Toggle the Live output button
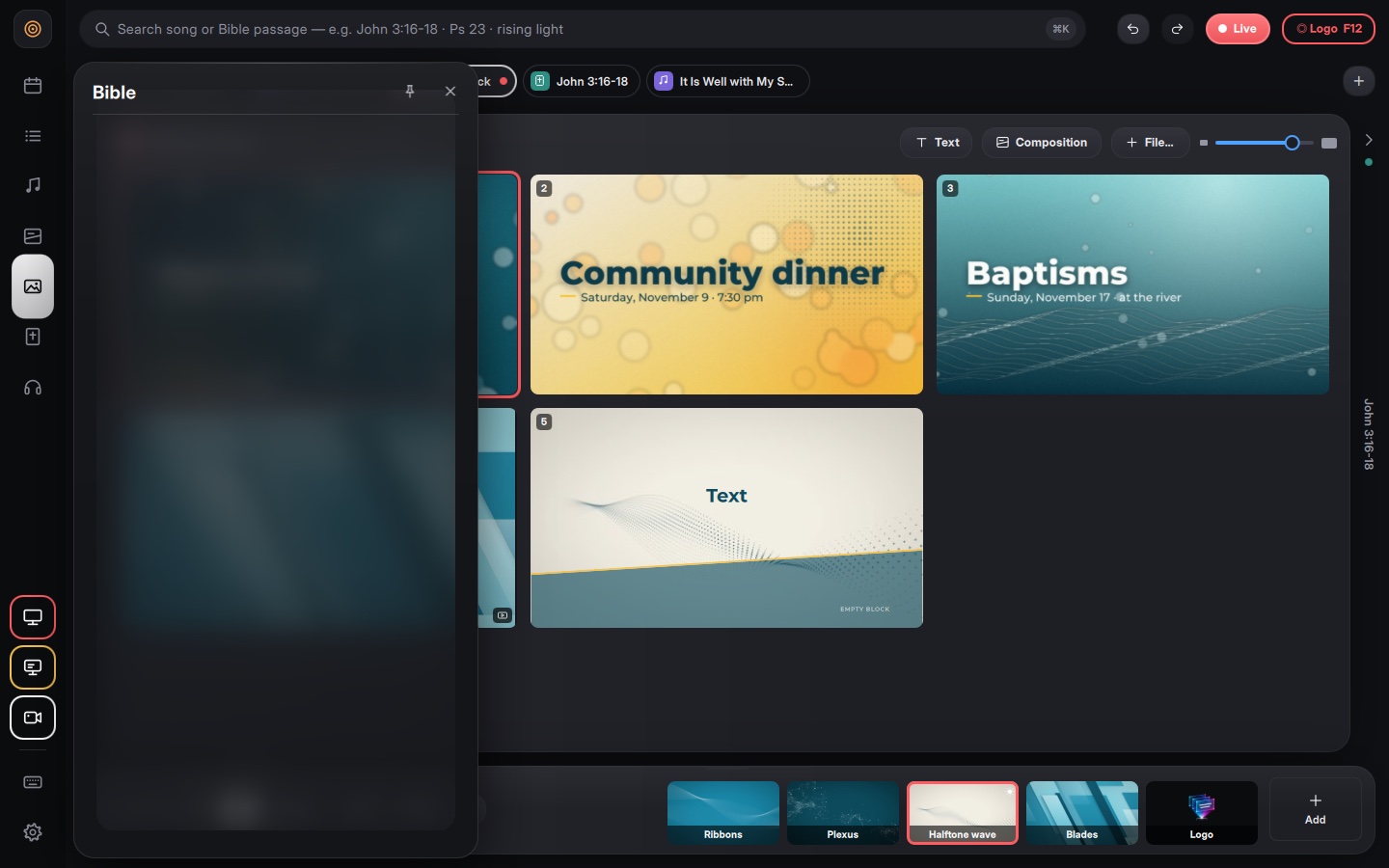1389x868 pixels. point(1238,29)
